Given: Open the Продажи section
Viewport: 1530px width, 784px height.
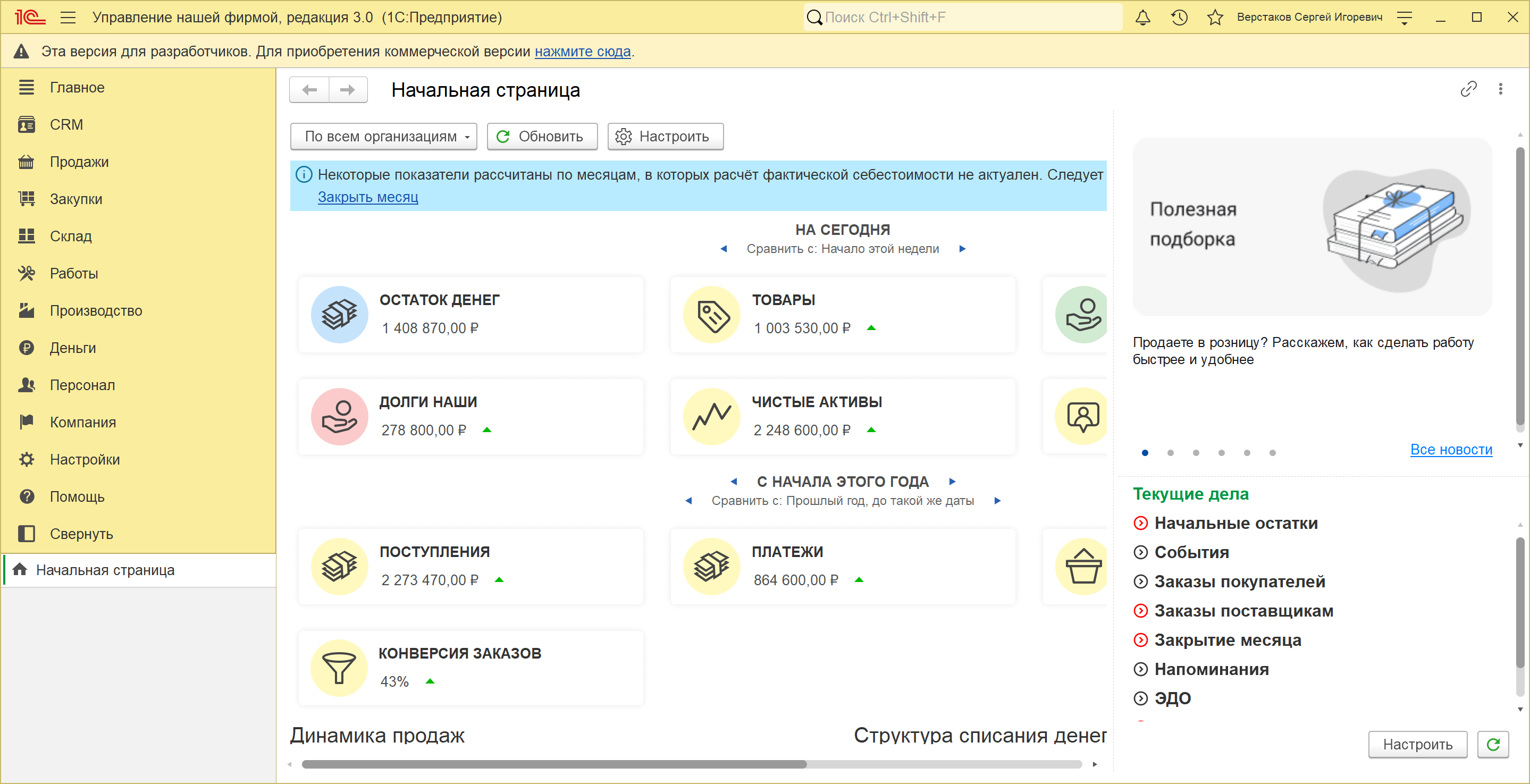Looking at the screenshot, I should (x=138, y=162).
